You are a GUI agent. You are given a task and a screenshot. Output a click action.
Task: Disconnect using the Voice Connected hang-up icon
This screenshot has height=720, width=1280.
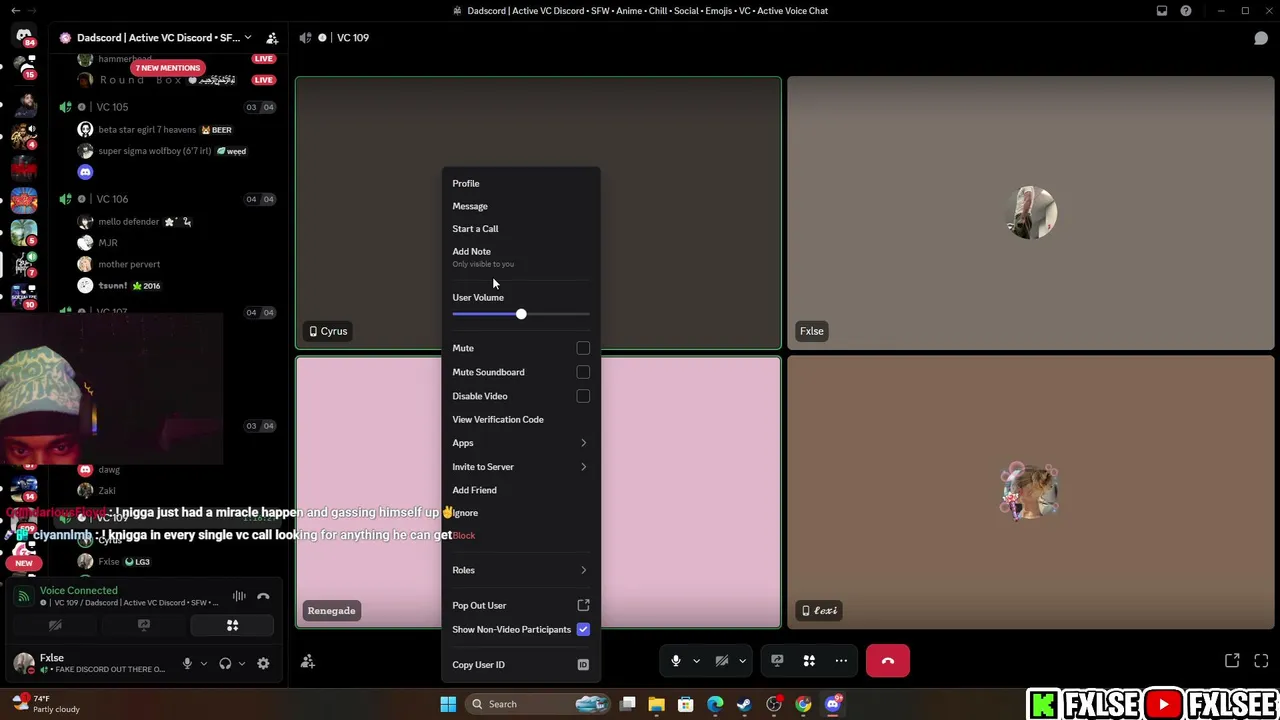click(263, 596)
